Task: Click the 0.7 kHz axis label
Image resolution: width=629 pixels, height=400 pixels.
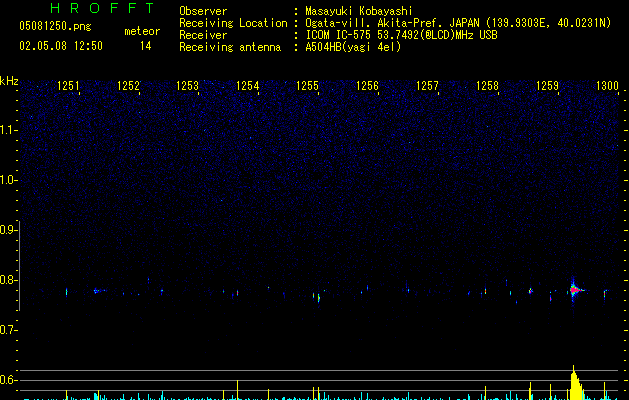Action: (x=8, y=330)
